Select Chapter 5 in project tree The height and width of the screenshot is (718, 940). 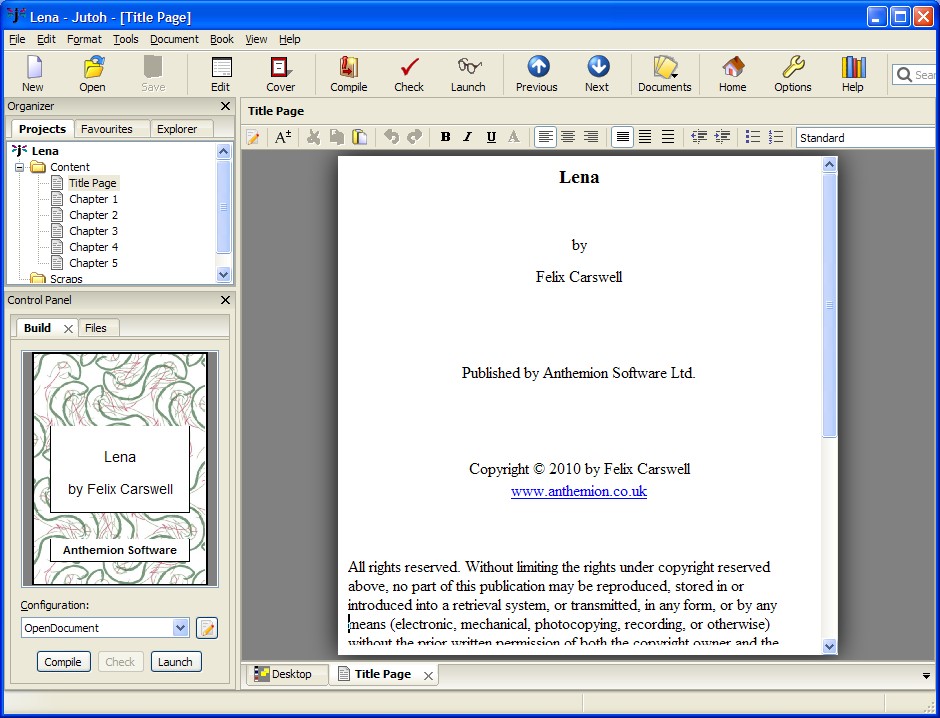(x=93, y=263)
